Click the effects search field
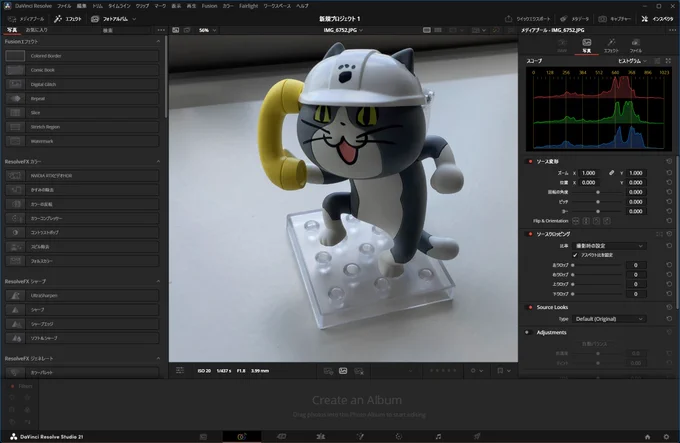The width and height of the screenshot is (680, 443). [x=126, y=30]
